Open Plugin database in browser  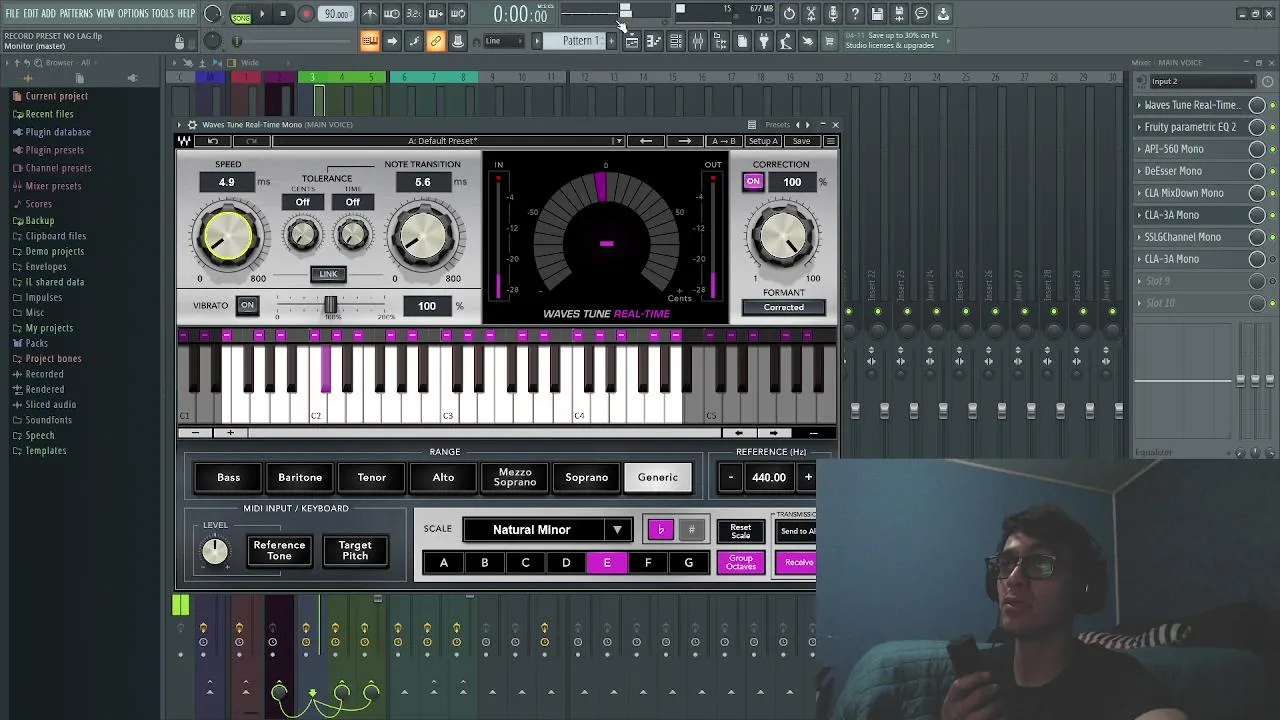(x=58, y=132)
